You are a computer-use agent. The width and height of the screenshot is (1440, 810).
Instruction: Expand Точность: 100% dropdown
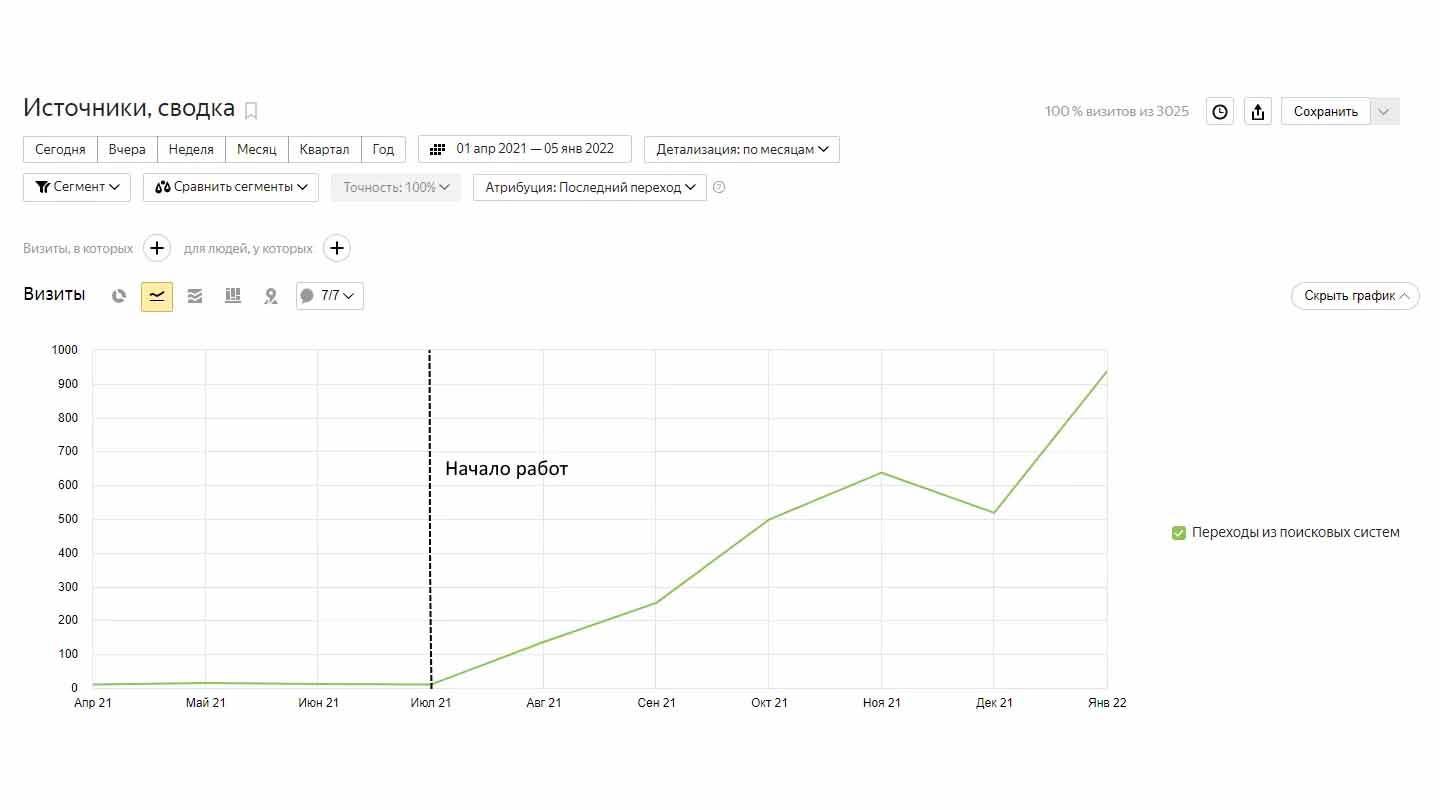click(396, 187)
